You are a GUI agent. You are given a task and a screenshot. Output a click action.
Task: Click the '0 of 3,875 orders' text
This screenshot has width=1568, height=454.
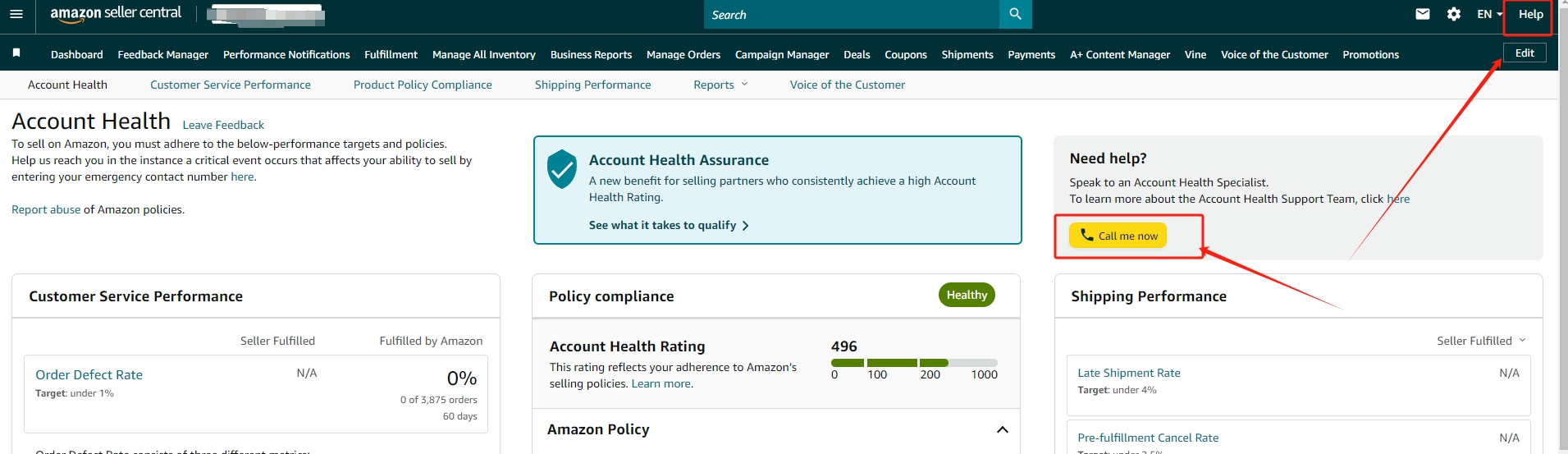pyautogui.click(x=439, y=400)
